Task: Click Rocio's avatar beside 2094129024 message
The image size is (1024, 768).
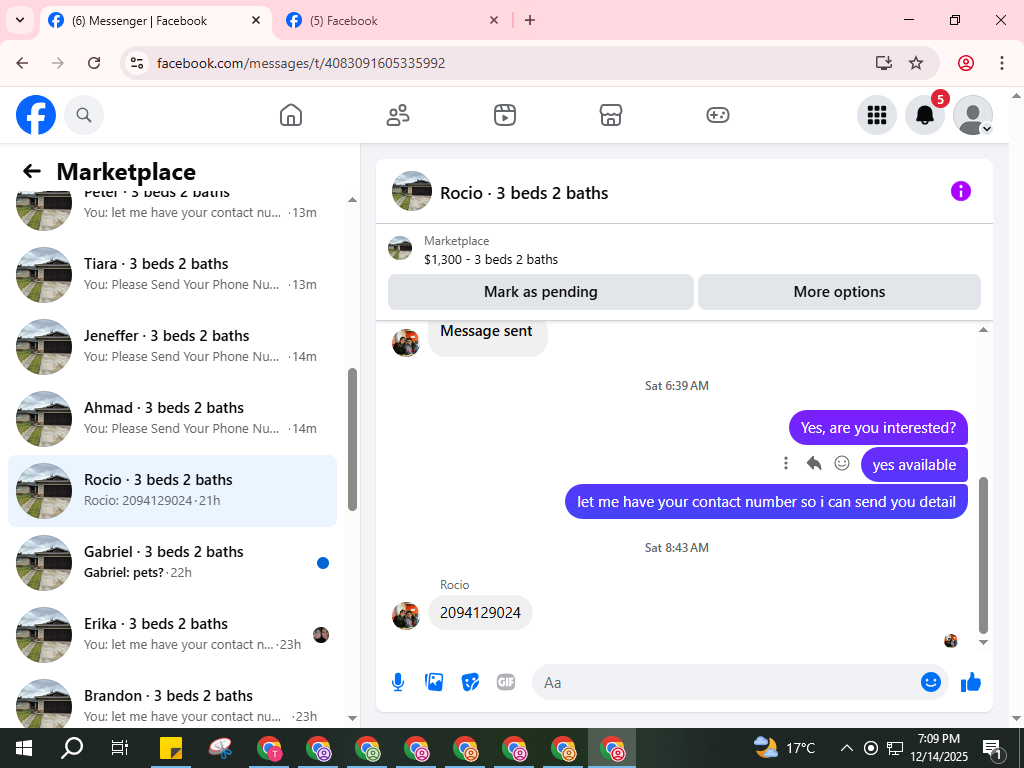Action: point(406,615)
